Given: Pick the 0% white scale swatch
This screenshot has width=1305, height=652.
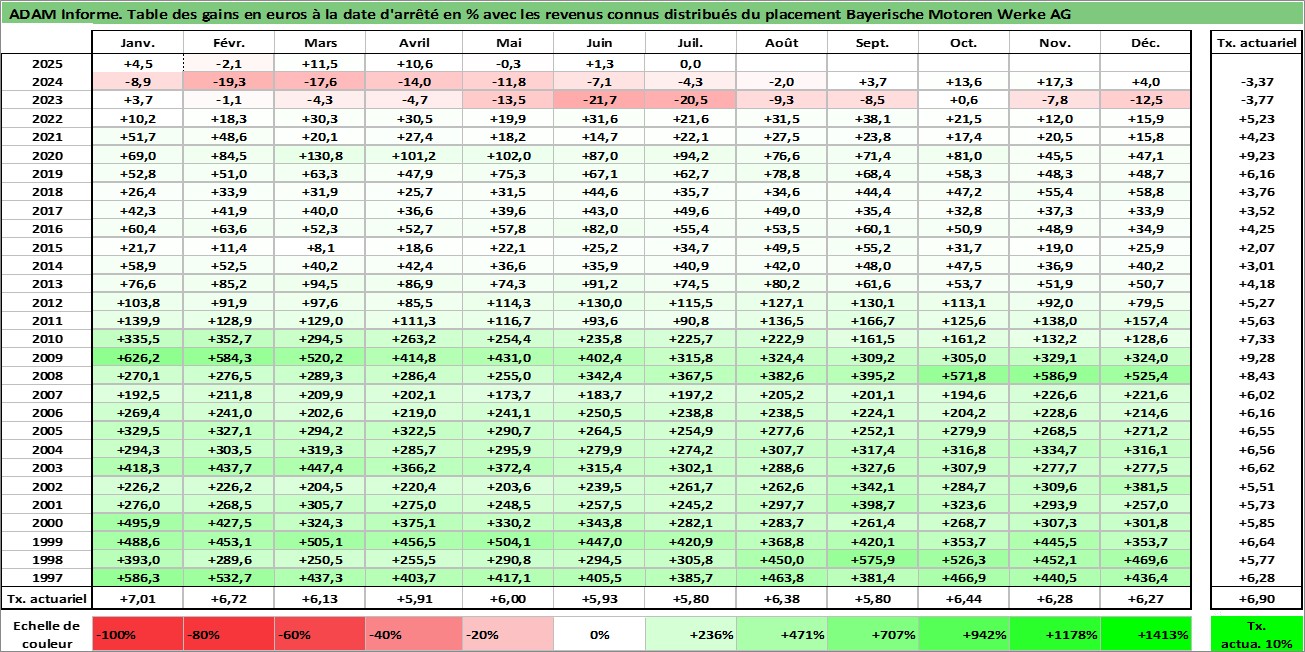Looking at the screenshot, I should (599, 634).
